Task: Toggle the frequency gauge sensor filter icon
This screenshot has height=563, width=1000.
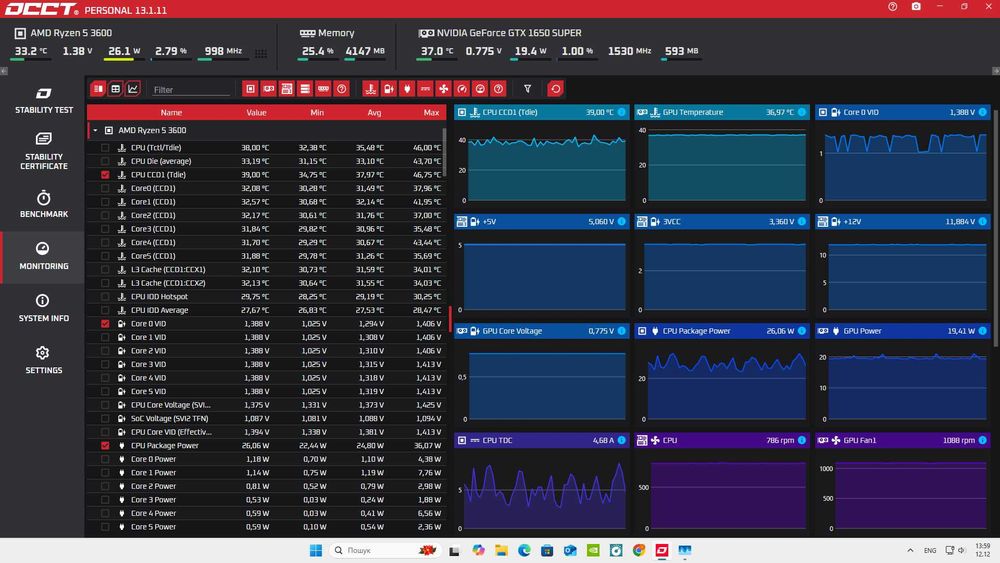Action: click(462, 89)
